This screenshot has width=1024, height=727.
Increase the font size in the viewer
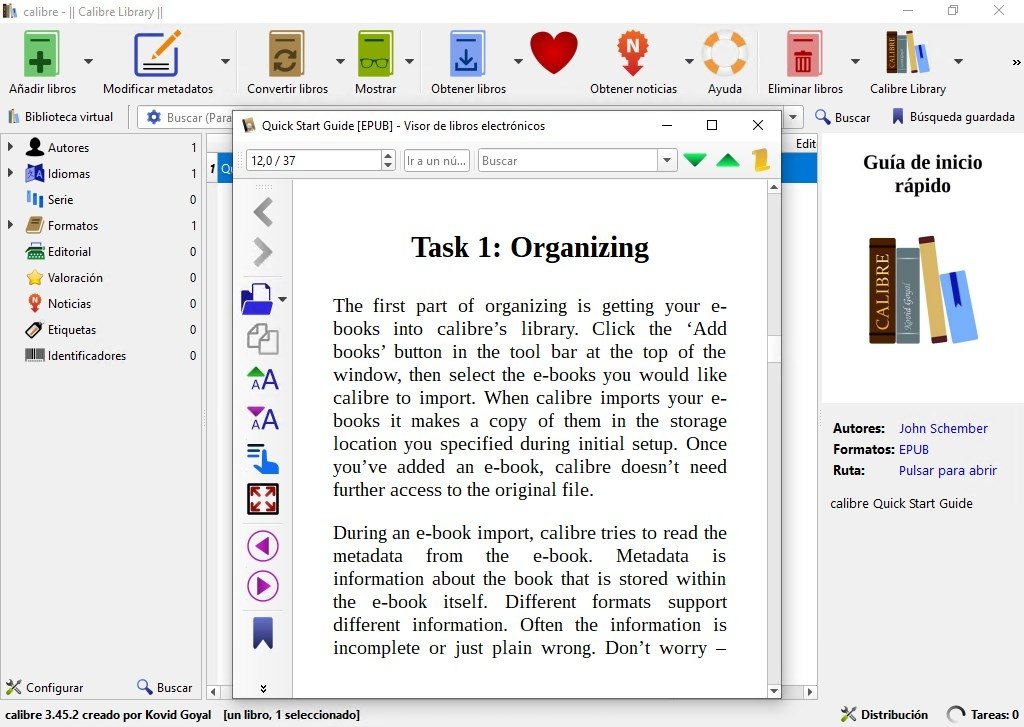point(263,379)
